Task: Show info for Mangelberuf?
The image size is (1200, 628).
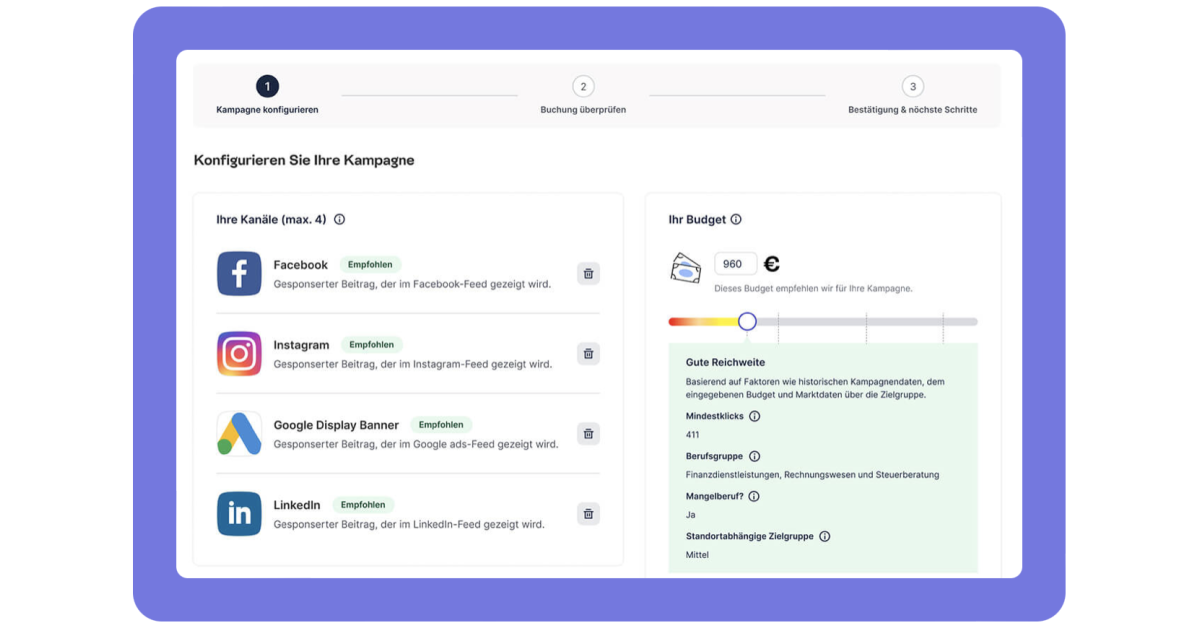Action: 753,496
